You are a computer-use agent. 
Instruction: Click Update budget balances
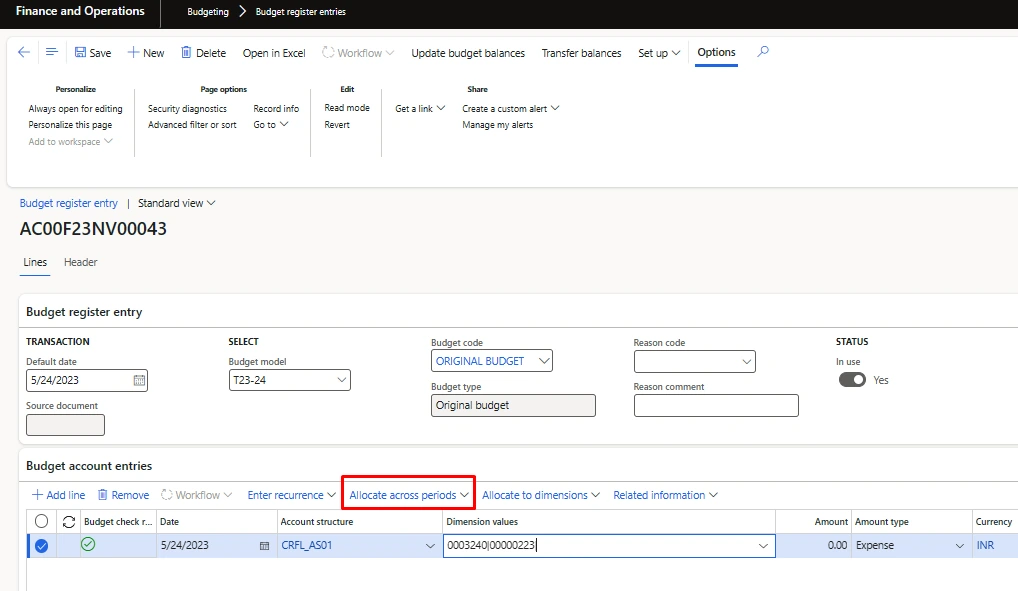(468, 53)
